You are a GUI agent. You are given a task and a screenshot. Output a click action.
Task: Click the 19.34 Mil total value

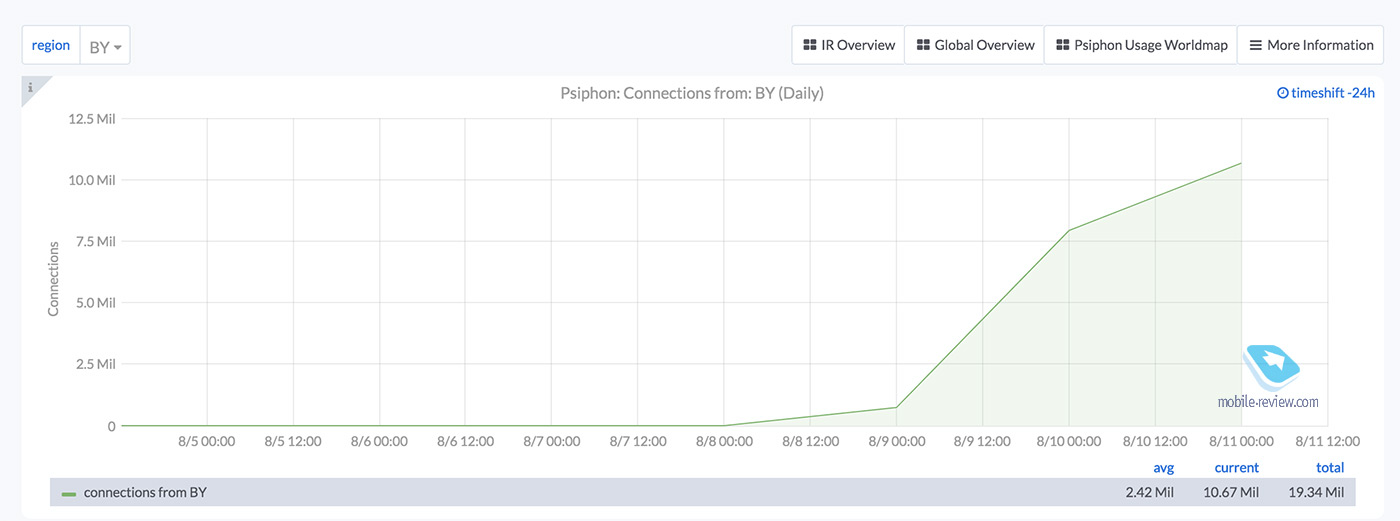click(1314, 492)
